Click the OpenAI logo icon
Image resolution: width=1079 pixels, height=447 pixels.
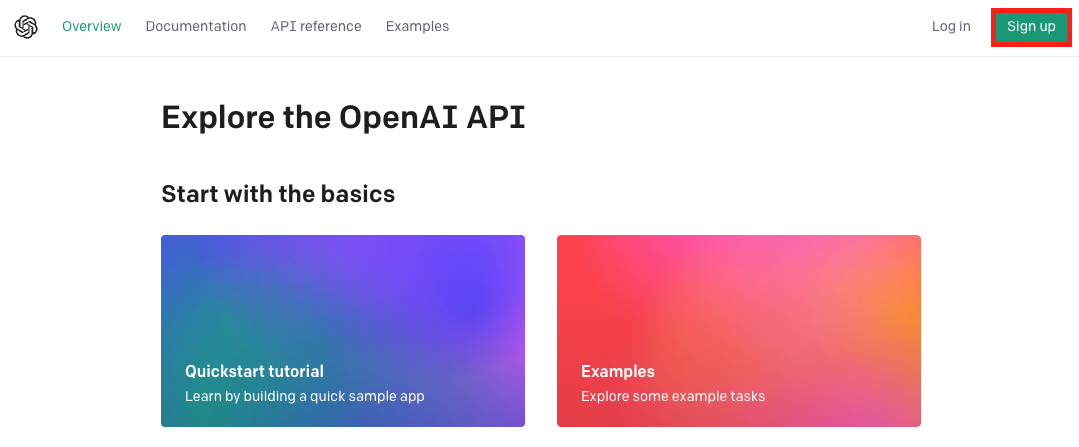tap(26, 27)
